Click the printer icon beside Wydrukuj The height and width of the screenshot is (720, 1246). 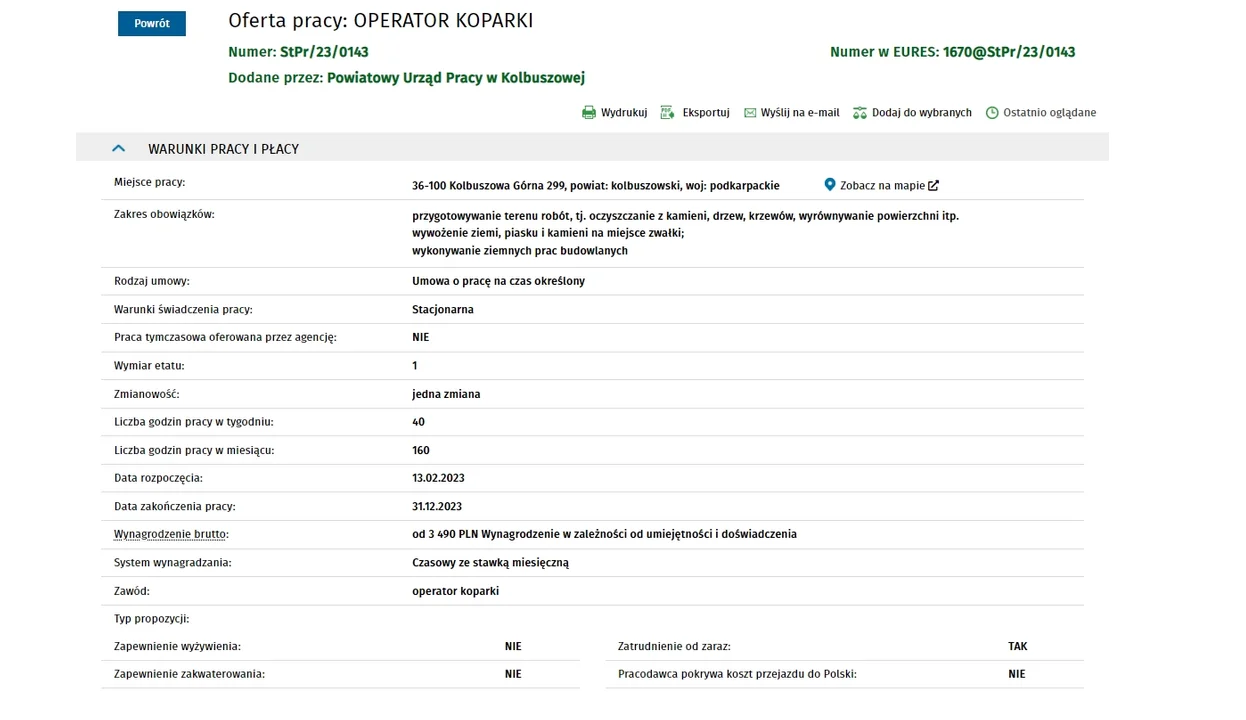589,113
